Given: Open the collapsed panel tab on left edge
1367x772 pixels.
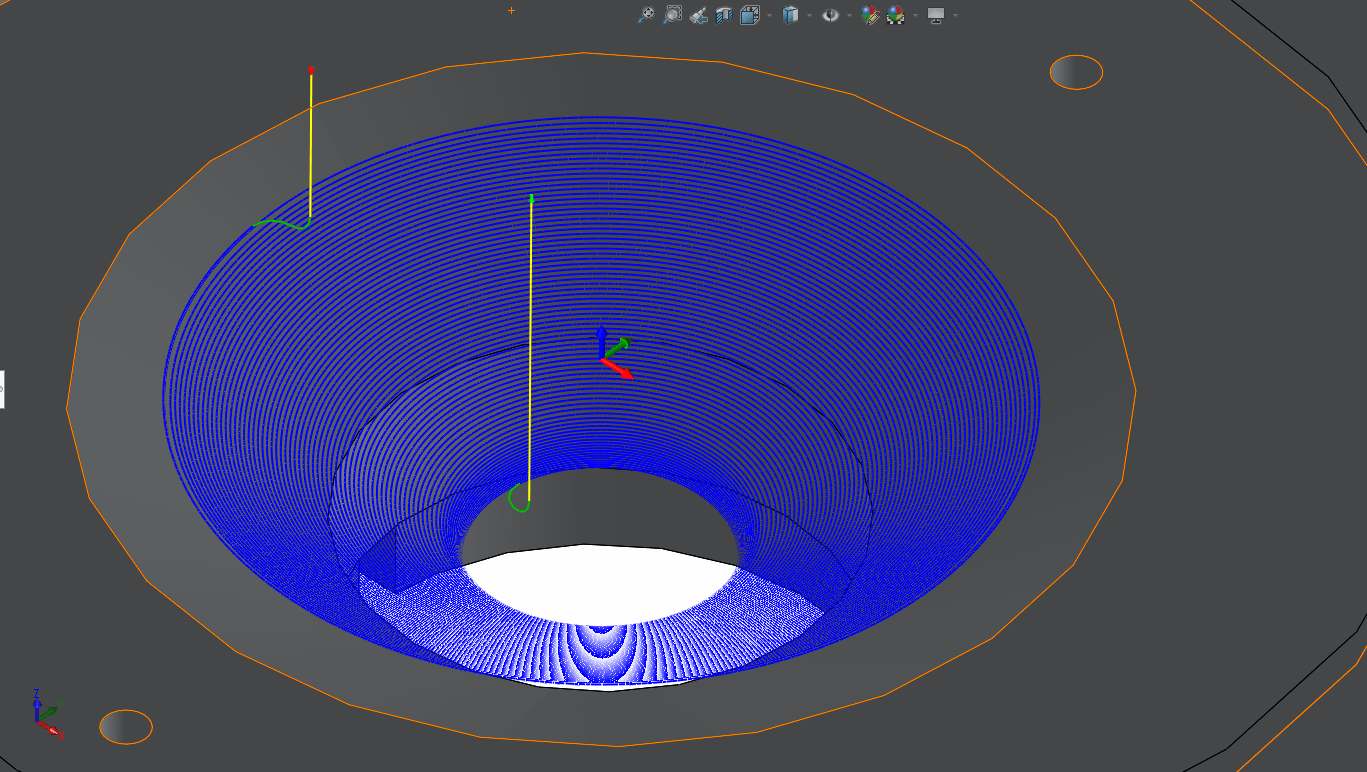Looking at the screenshot, I should click(3, 388).
